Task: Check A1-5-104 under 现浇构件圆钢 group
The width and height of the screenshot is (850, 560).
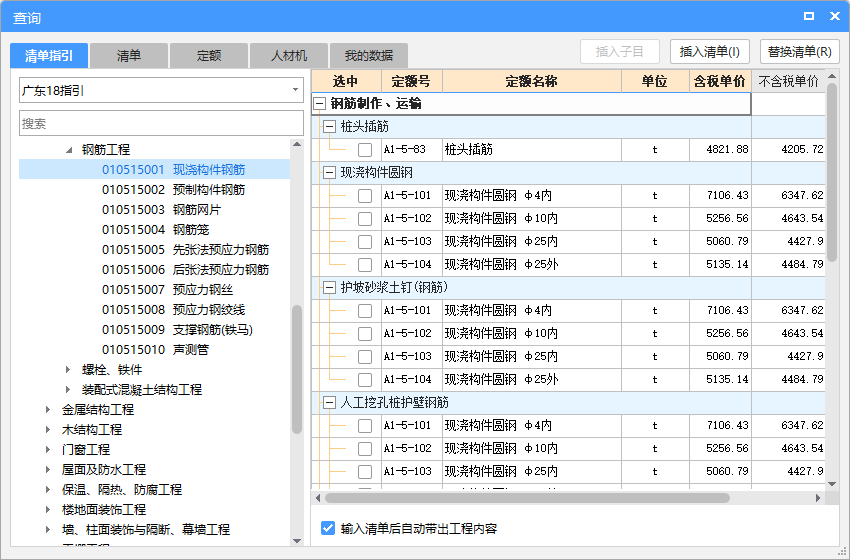Action: [x=365, y=265]
